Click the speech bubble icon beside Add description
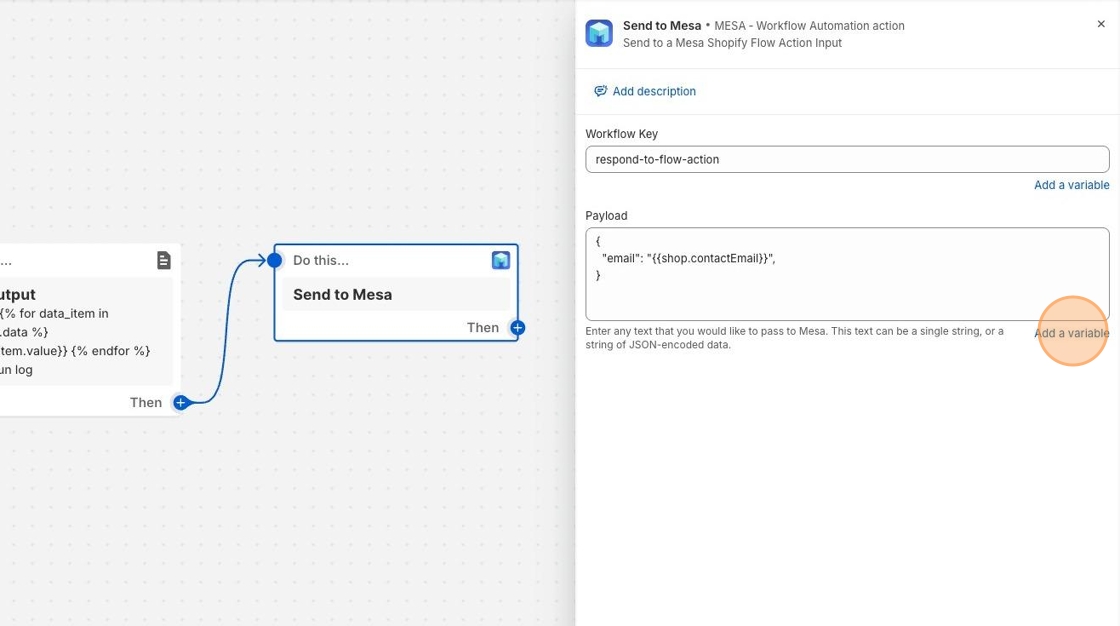This screenshot has height=626, width=1120. point(600,91)
